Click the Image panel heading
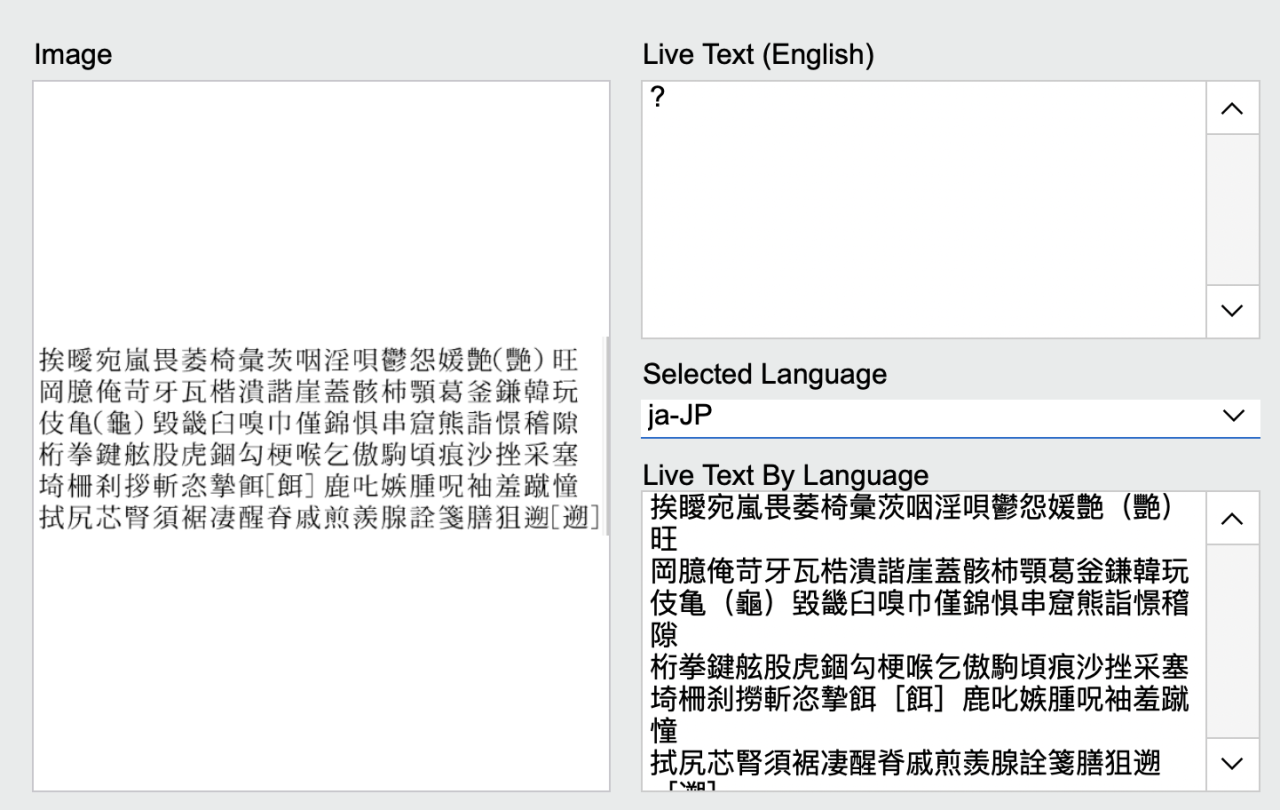The height and width of the screenshot is (810, 1280). click(x=73, y=54)
